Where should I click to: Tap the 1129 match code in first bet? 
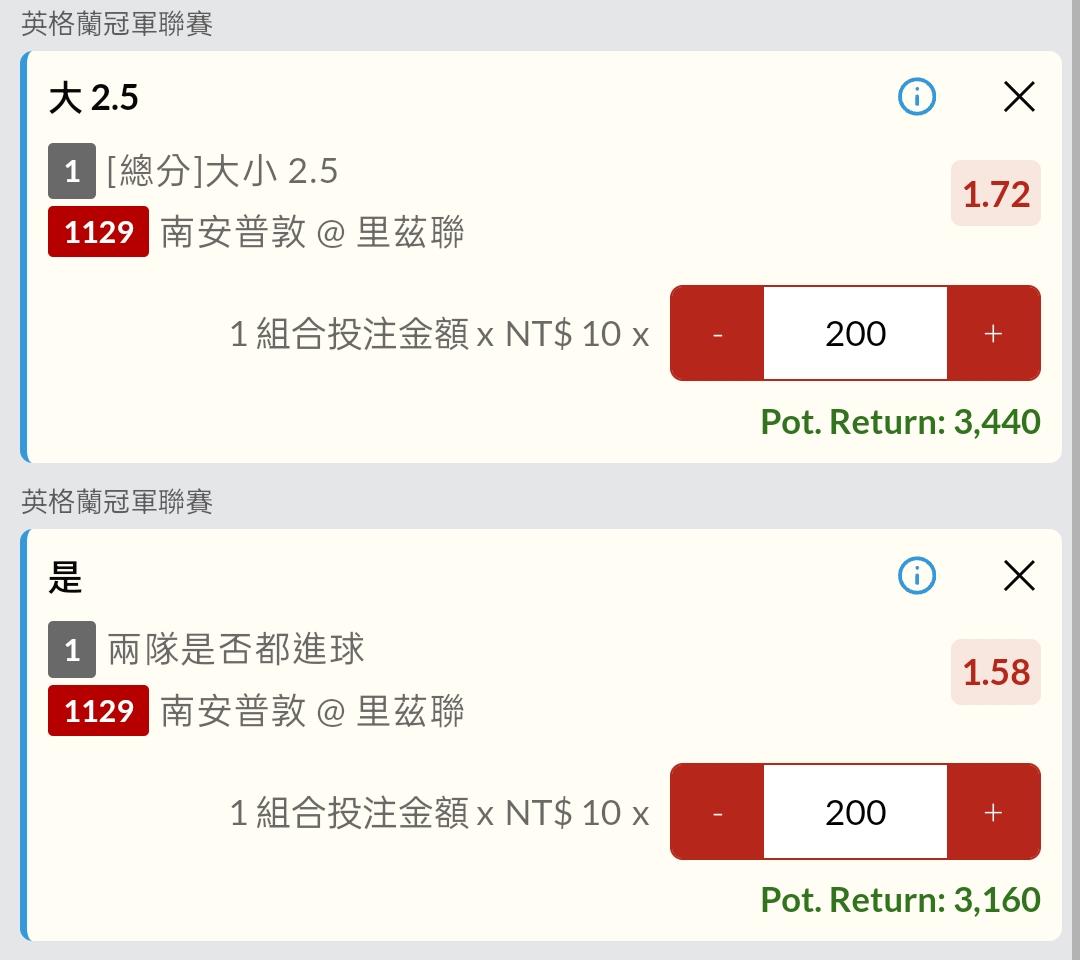click(x=98, y=231)
